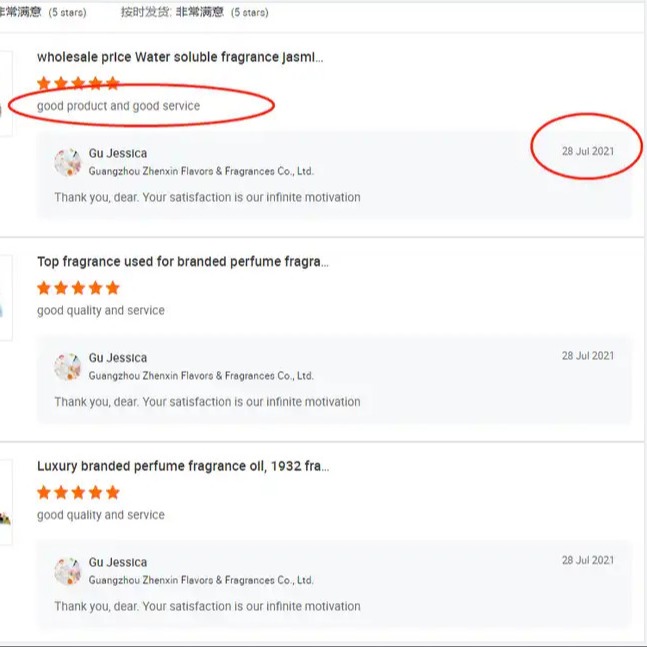Click Gu Jessica's name in the first reply

click(x=117, y=153)
